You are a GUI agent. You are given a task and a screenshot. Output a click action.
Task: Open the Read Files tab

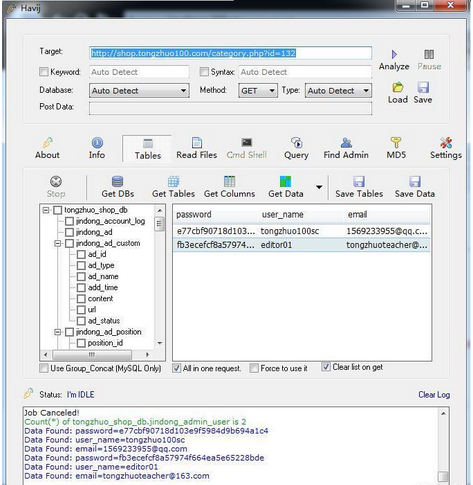tap(197, 149)
